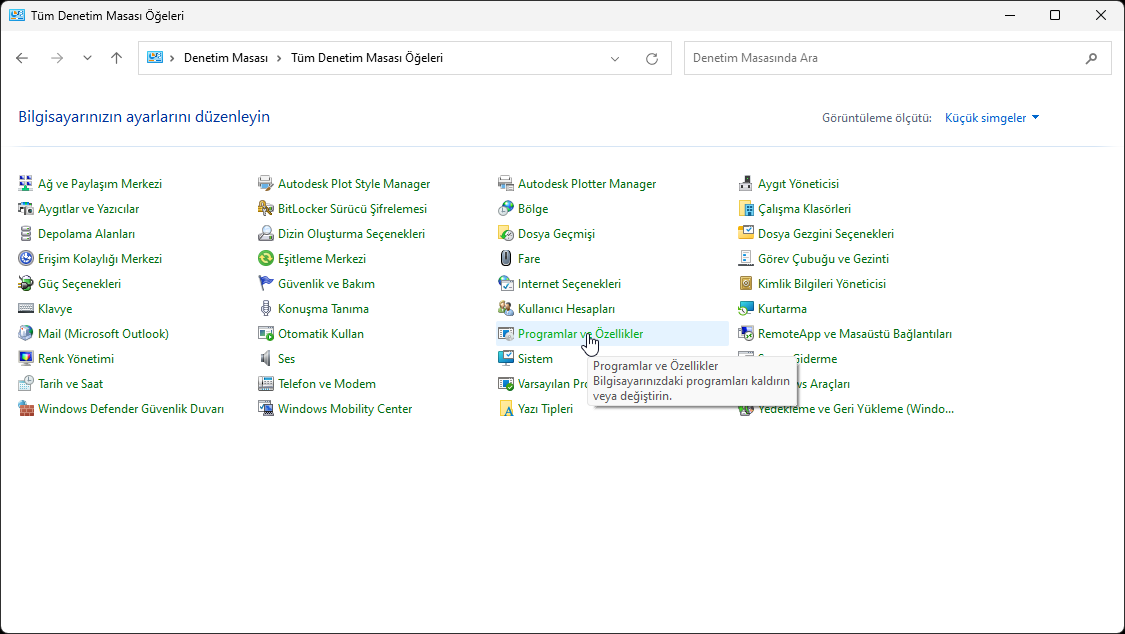Open the Aygıt Yöneticisi icon
The height and width of the screenshot is (634, 1125).
[746, 184]
